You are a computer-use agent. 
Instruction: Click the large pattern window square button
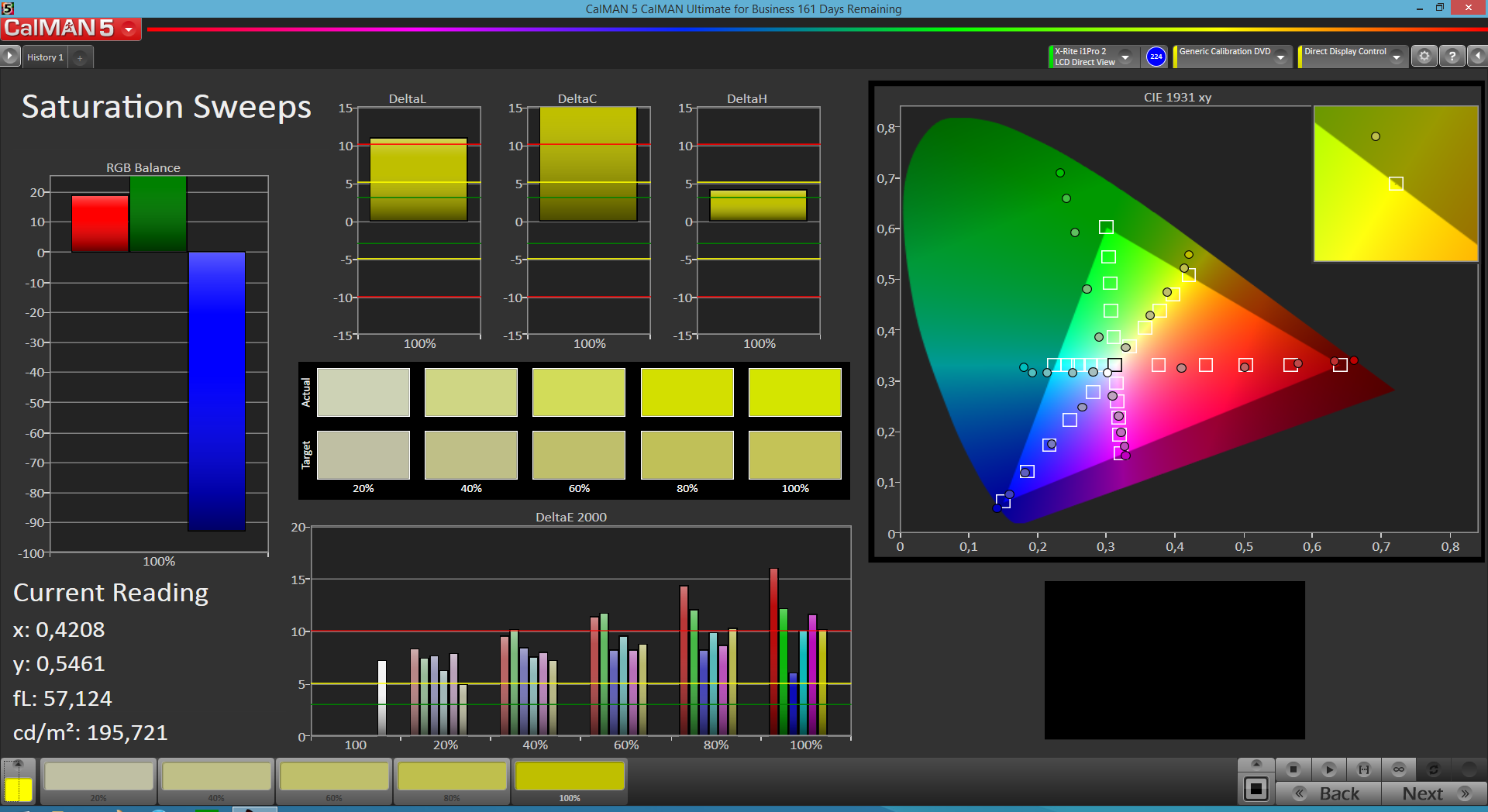click(x=1256, y=790)
